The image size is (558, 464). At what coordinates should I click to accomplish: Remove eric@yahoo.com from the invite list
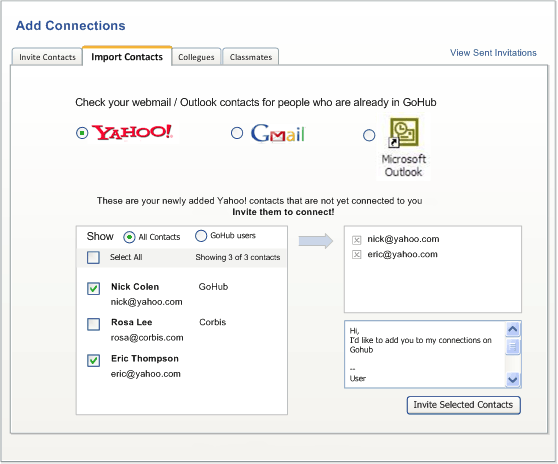356,254
